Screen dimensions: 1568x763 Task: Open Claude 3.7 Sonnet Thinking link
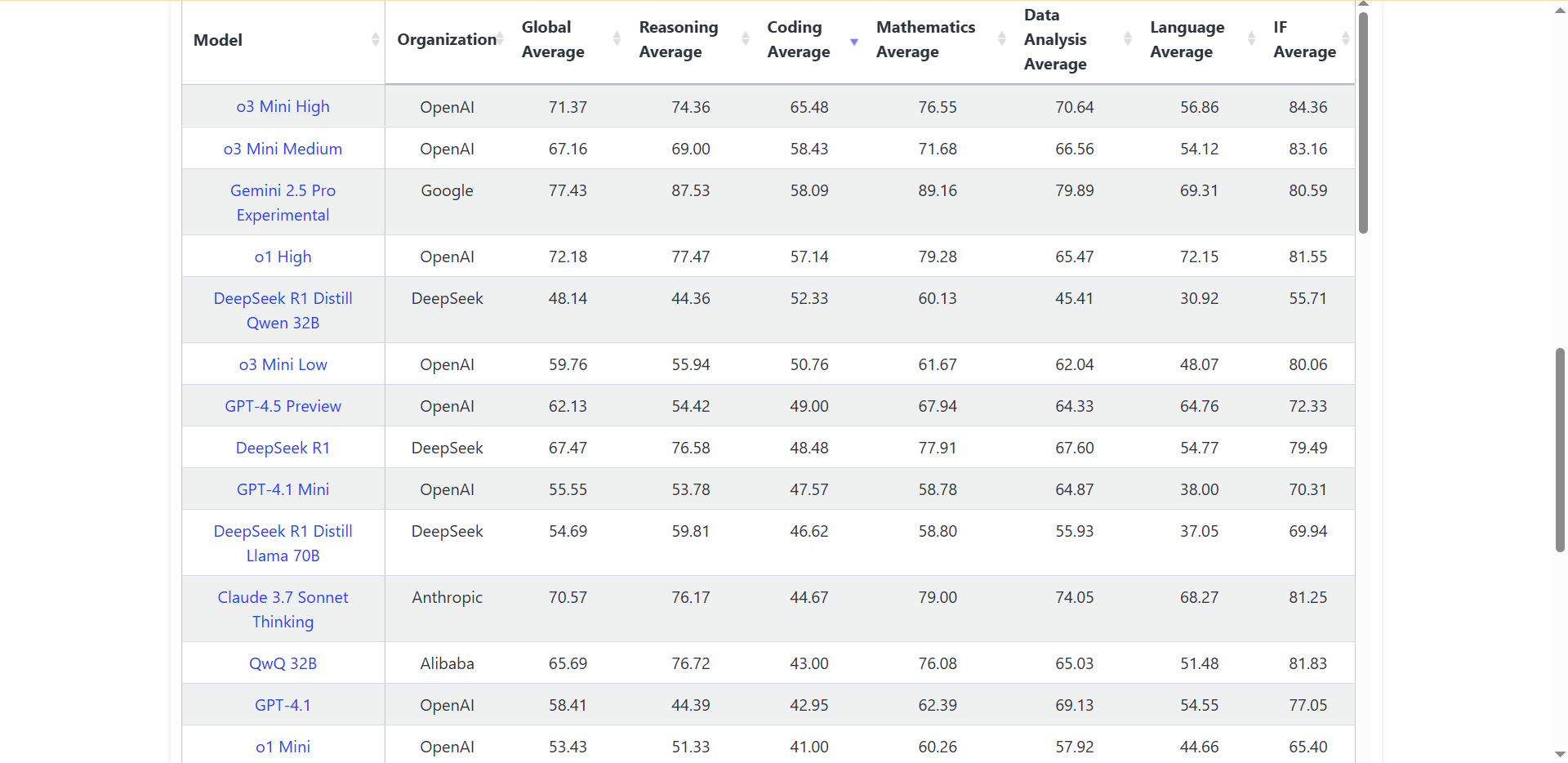pos(283,609)
